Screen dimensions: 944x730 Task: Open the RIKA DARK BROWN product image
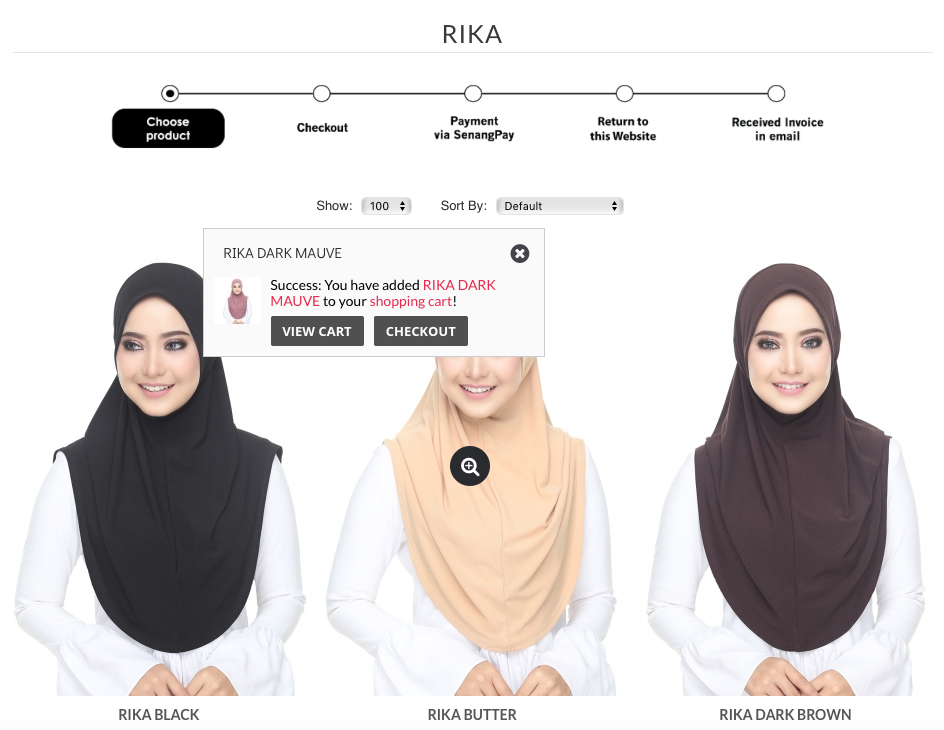[786, 478]
